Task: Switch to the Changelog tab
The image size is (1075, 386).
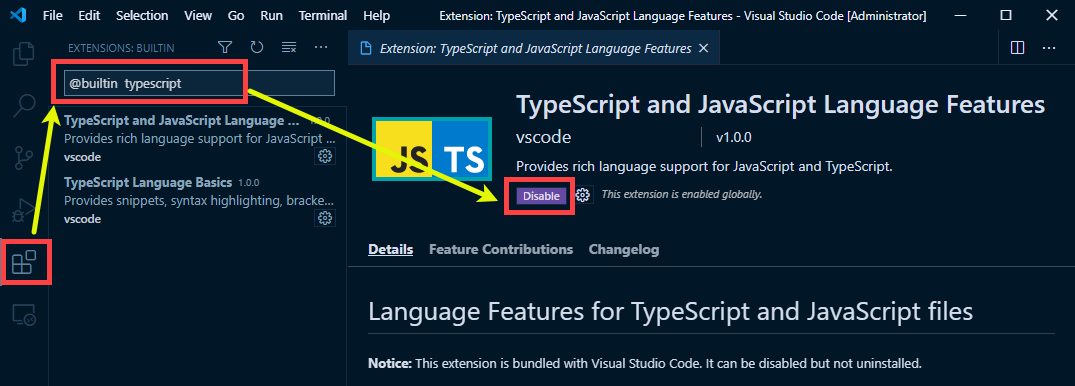Action: [x=624, y=250]
